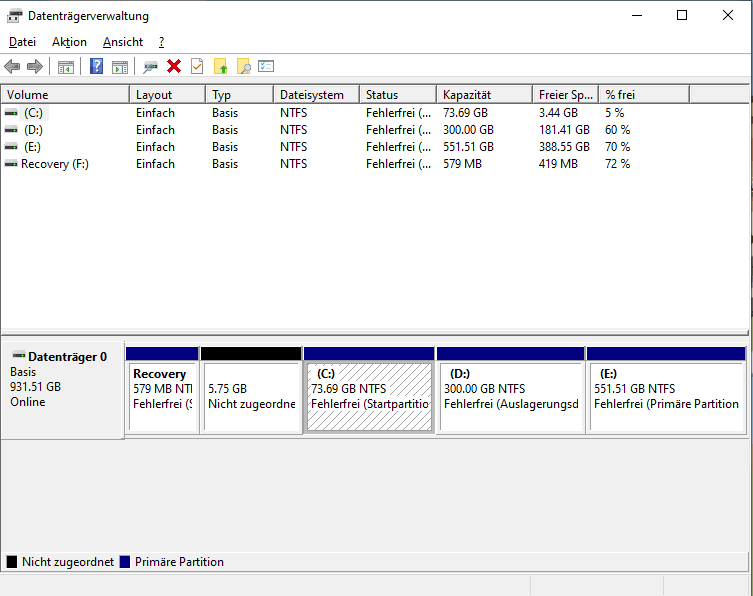This screenshot has height=596, width=753.
Task: Click the connect drive settings icon
Action: (x=150, y=67)
